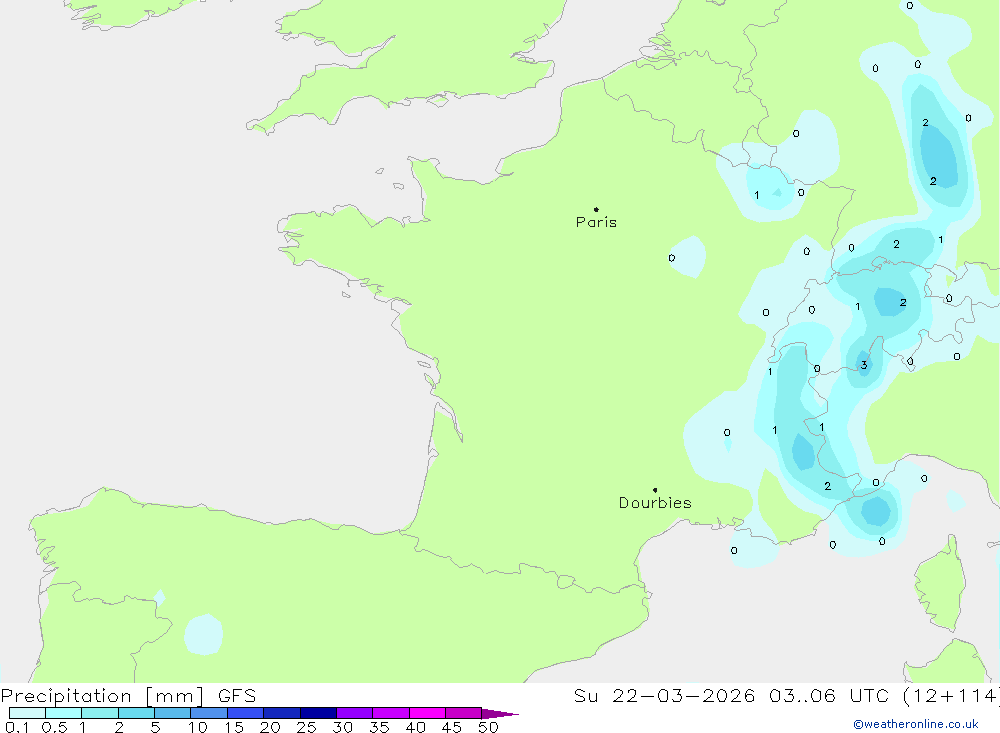Select the 5–10 mm legend color swatch

tap(173, 713)
